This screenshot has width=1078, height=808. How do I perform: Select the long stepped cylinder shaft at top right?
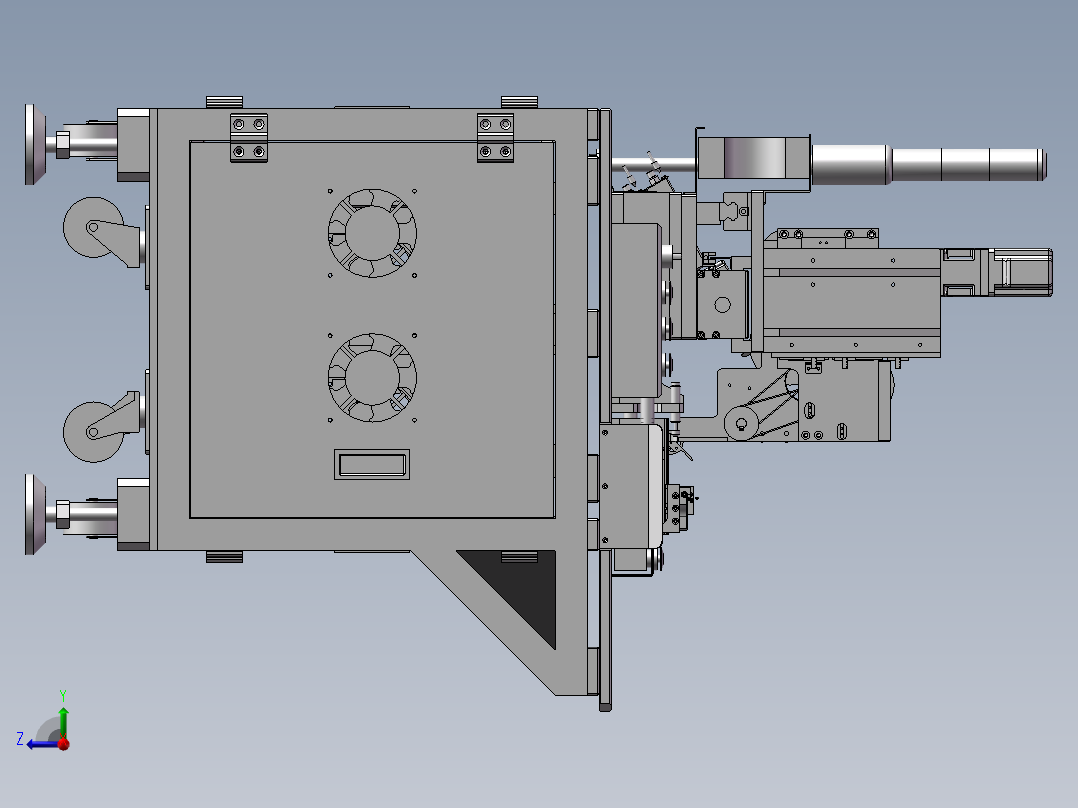pos(928,164)
